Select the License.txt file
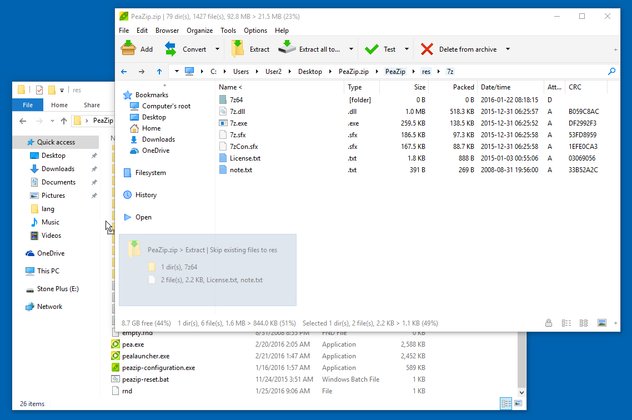 409,158
